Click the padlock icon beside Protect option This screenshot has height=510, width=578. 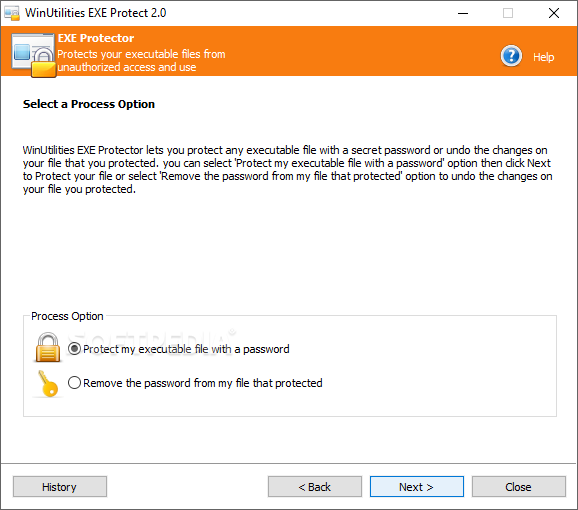pos(48,347)
